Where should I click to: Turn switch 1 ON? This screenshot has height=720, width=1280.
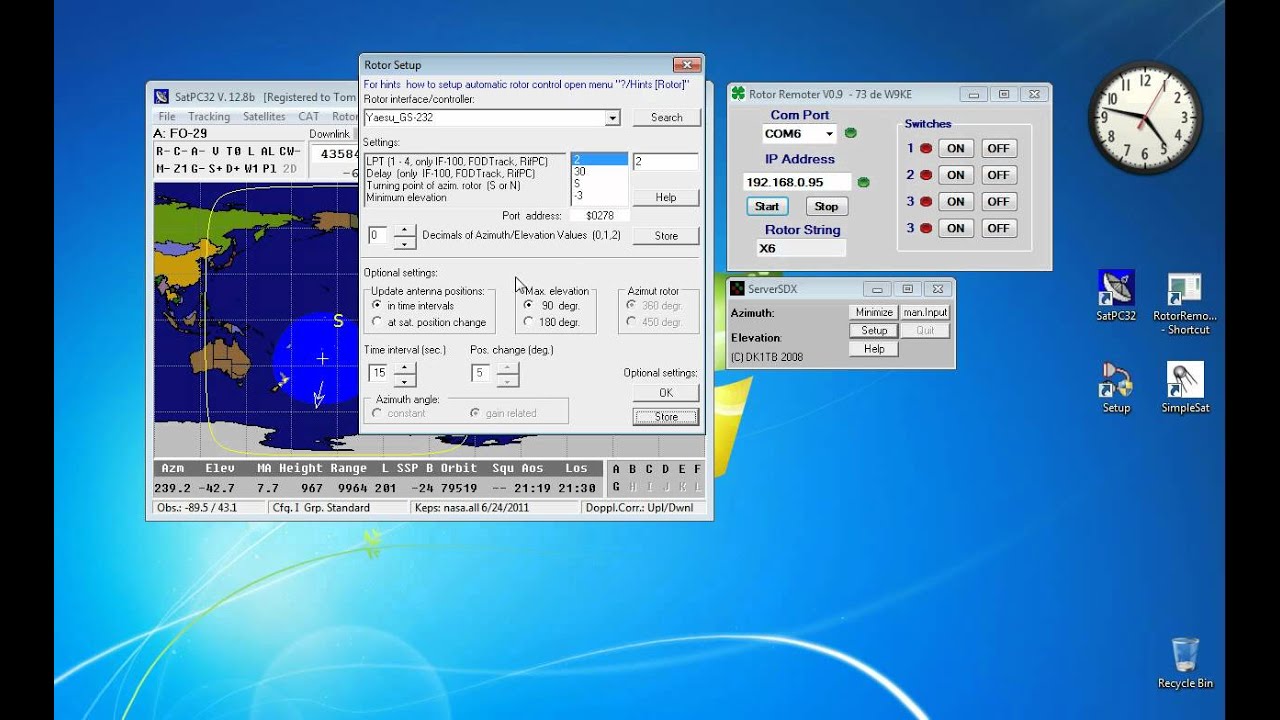click(x=956, y=148)
